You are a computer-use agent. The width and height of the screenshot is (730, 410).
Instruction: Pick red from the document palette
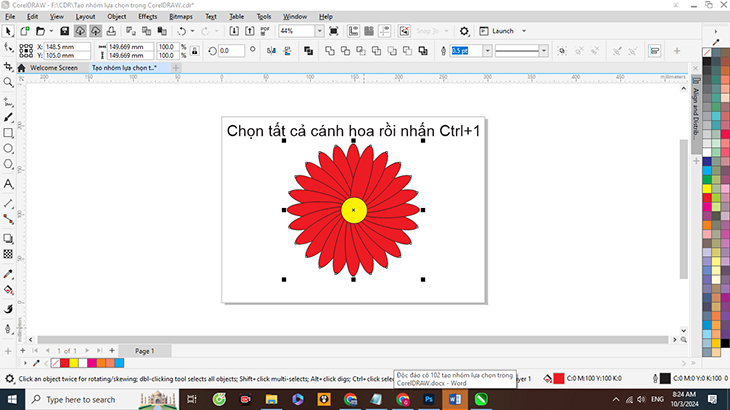pyautogui.click(x=64, y=363)
